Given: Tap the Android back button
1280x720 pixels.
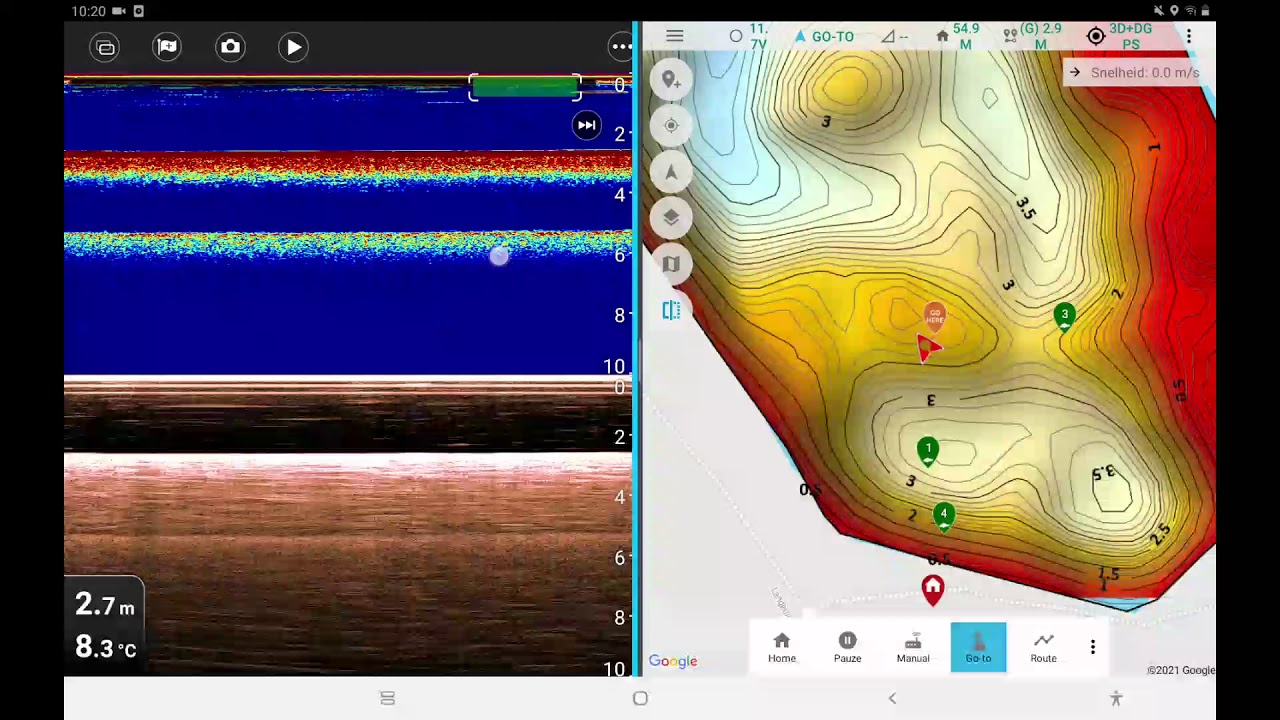Looking at the screenshot, I should (892, 698).
